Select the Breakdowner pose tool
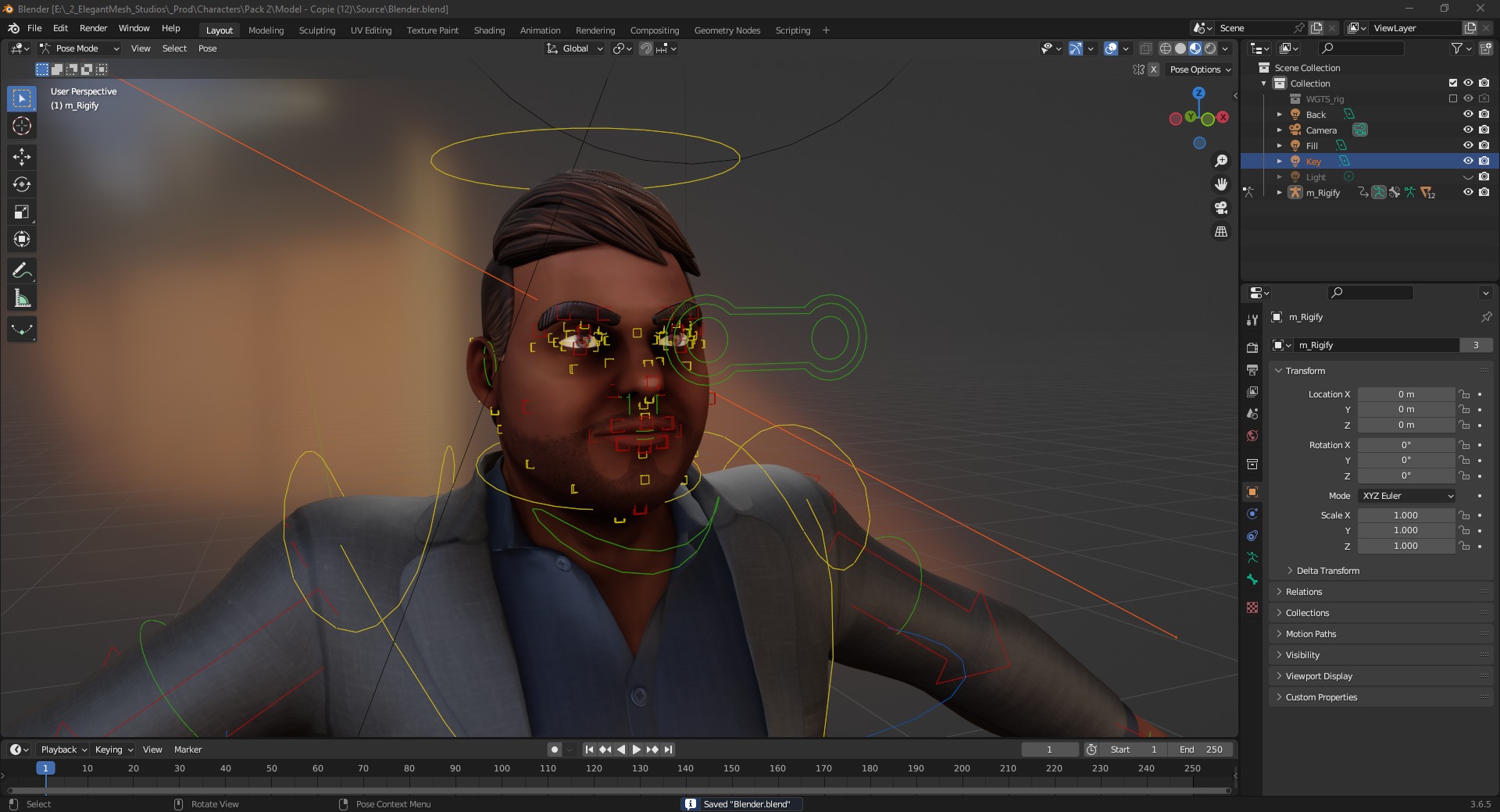Image resolution: width=1500 pixels, height=812 pixels. (x=22, y=329)
